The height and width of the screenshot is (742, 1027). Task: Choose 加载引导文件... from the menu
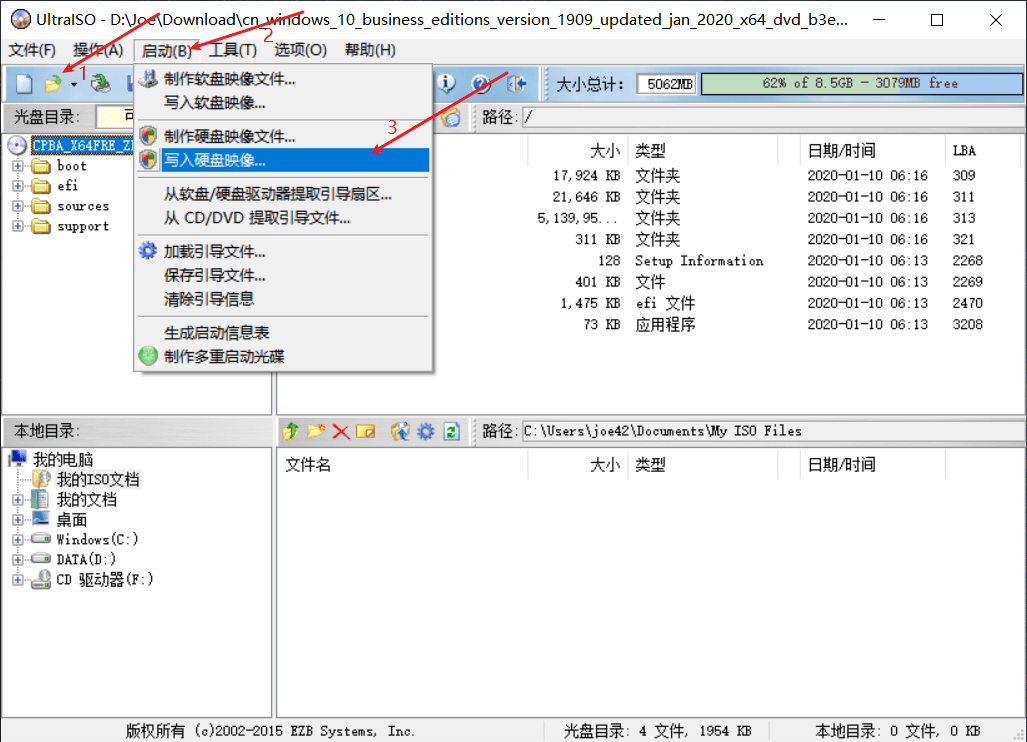284,251
